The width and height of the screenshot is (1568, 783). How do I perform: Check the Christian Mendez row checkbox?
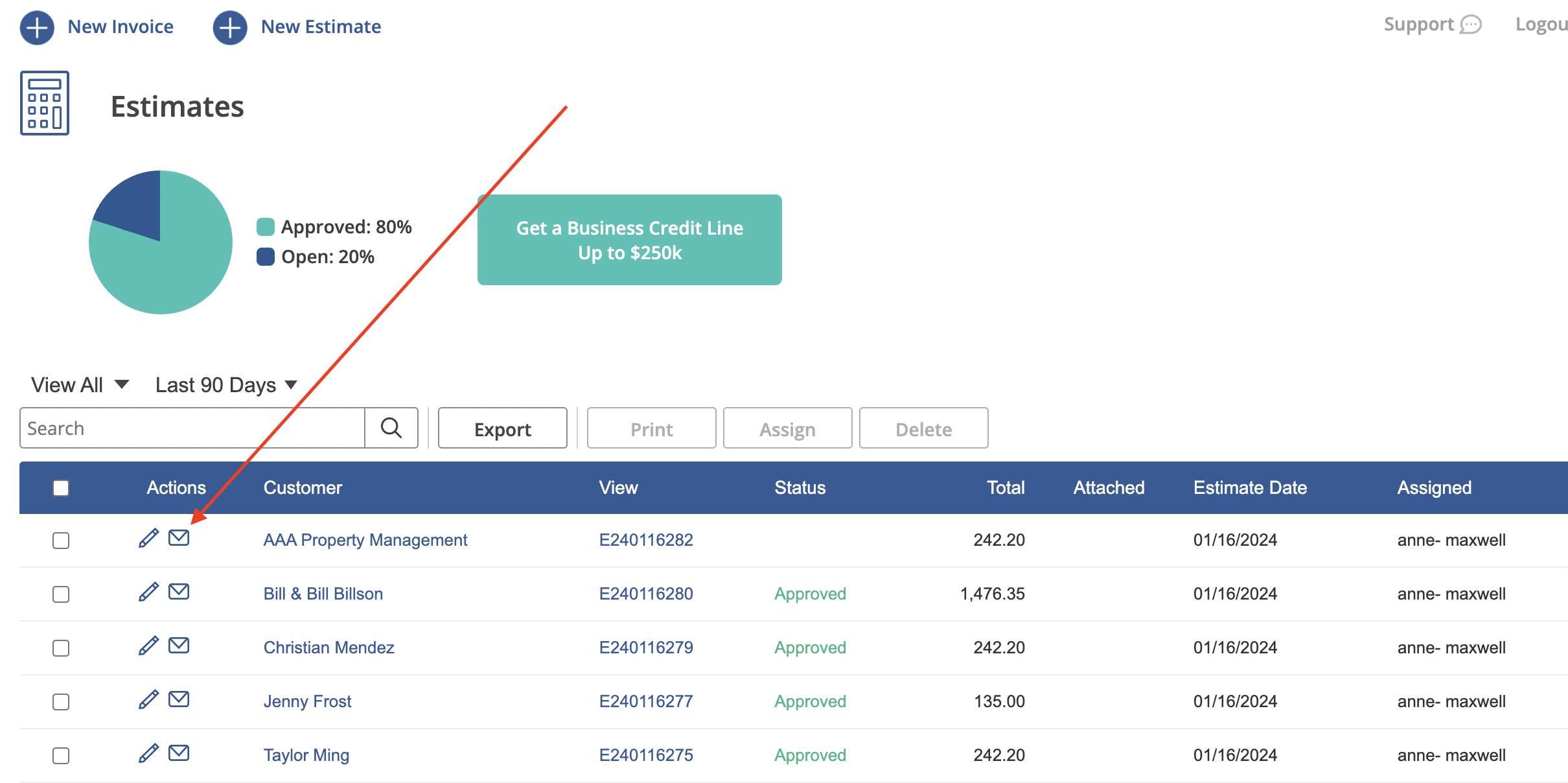tap(61, 648)
